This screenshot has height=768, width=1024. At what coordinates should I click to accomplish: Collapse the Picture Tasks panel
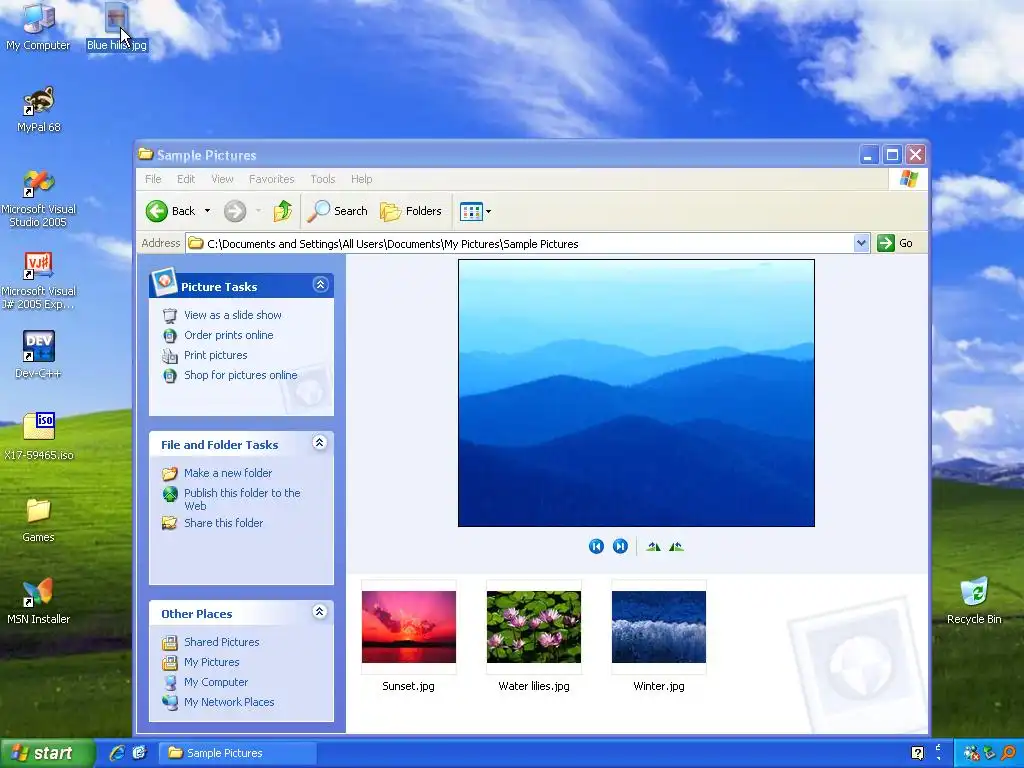click(320, 285)
